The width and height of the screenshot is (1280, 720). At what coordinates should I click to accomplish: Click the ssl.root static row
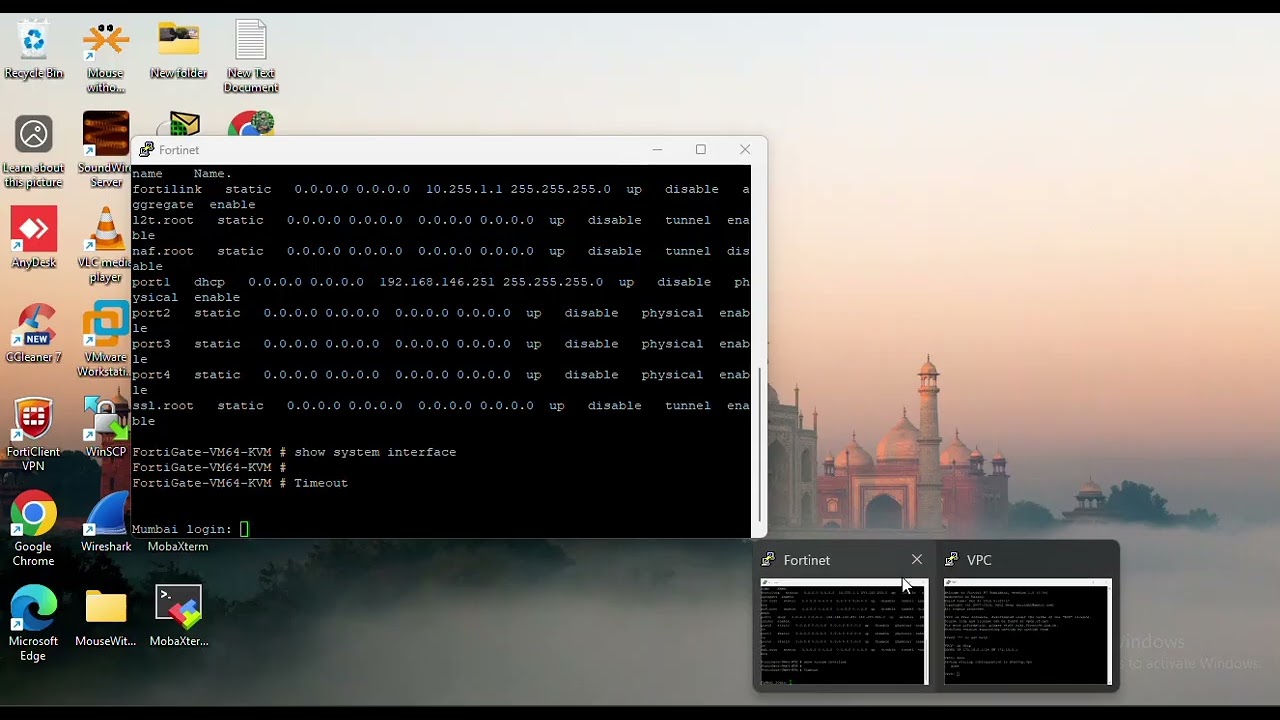point(441,413)
